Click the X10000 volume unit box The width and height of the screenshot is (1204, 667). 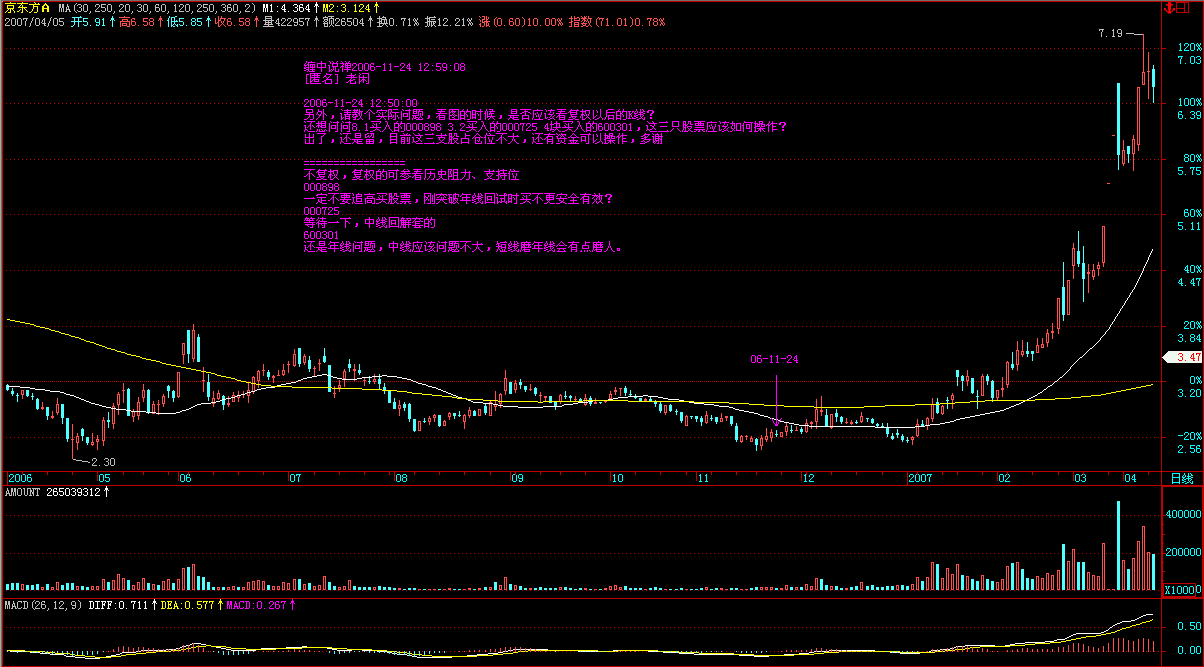pos(1183,590)
